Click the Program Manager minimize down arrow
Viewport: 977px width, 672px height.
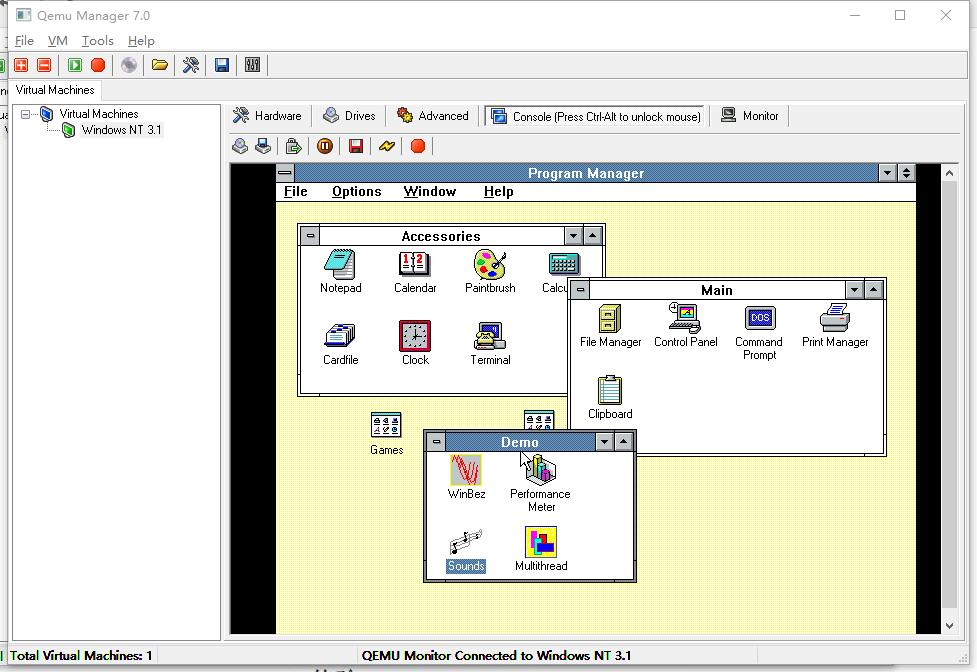[887, 173]
